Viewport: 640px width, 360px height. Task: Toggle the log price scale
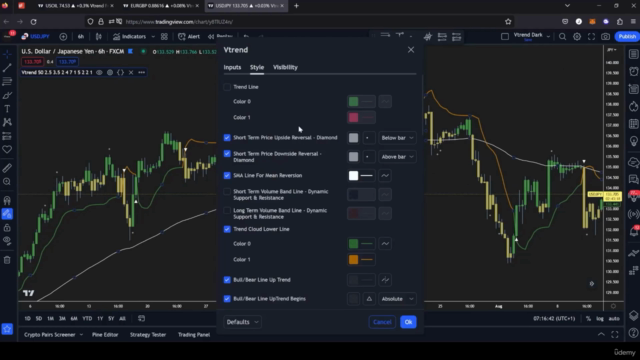[x=600, y=318]
